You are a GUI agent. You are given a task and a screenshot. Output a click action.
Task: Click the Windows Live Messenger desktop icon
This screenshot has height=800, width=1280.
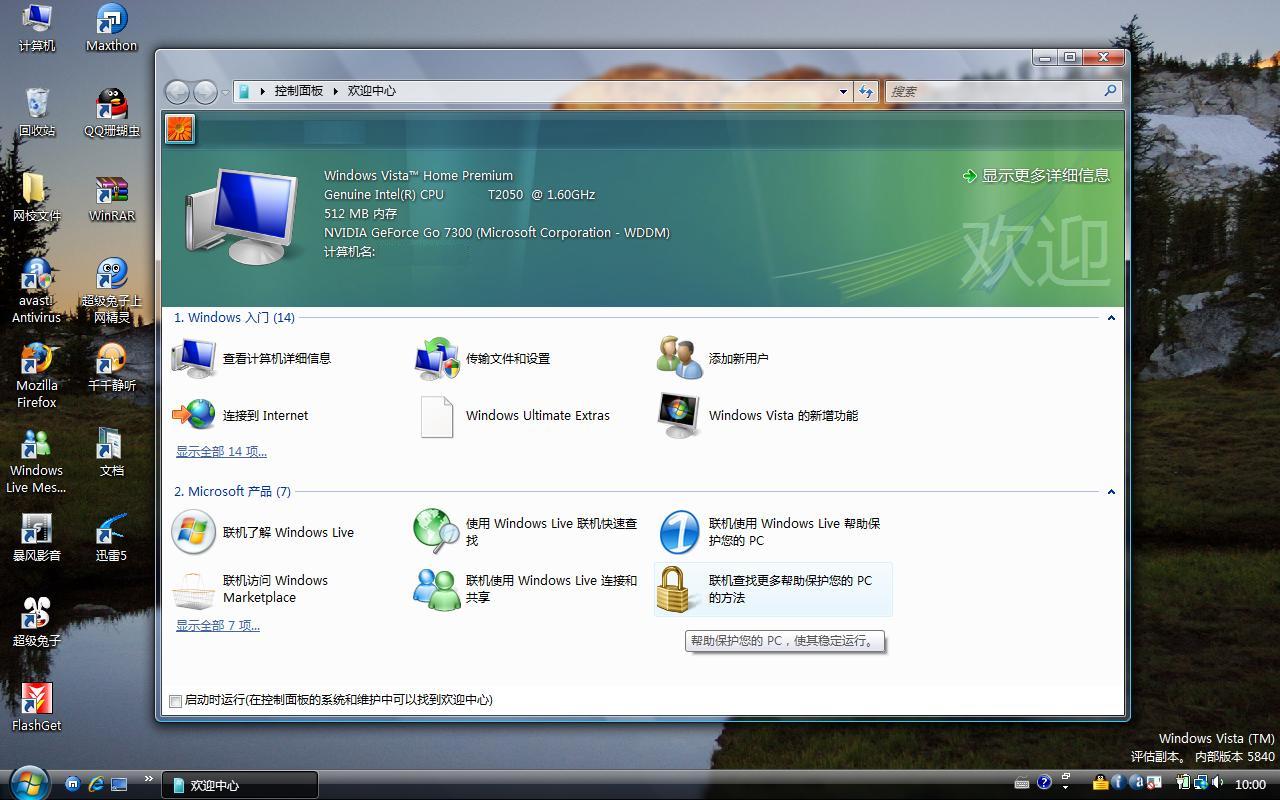(37, 461)
